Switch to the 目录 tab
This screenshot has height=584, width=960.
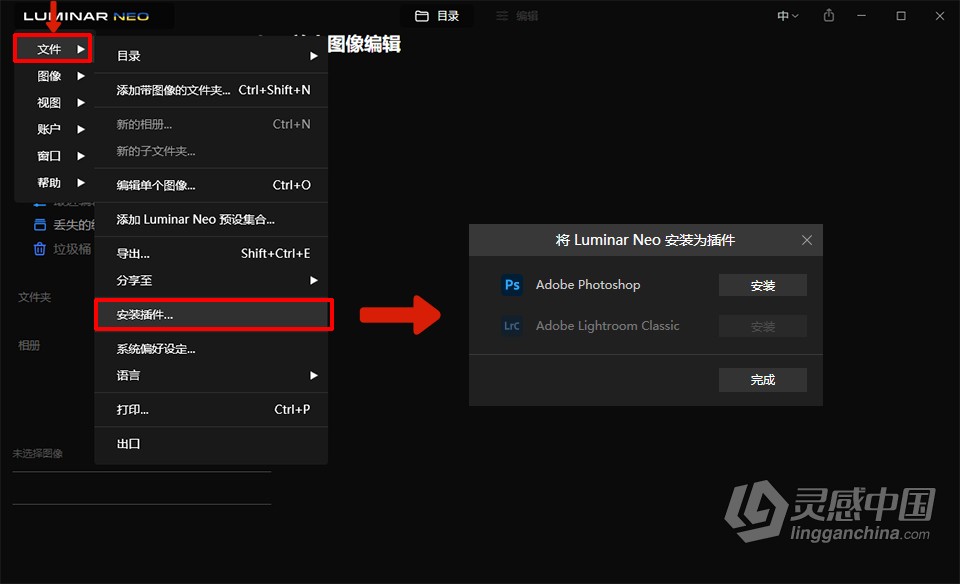click(437, 16)
